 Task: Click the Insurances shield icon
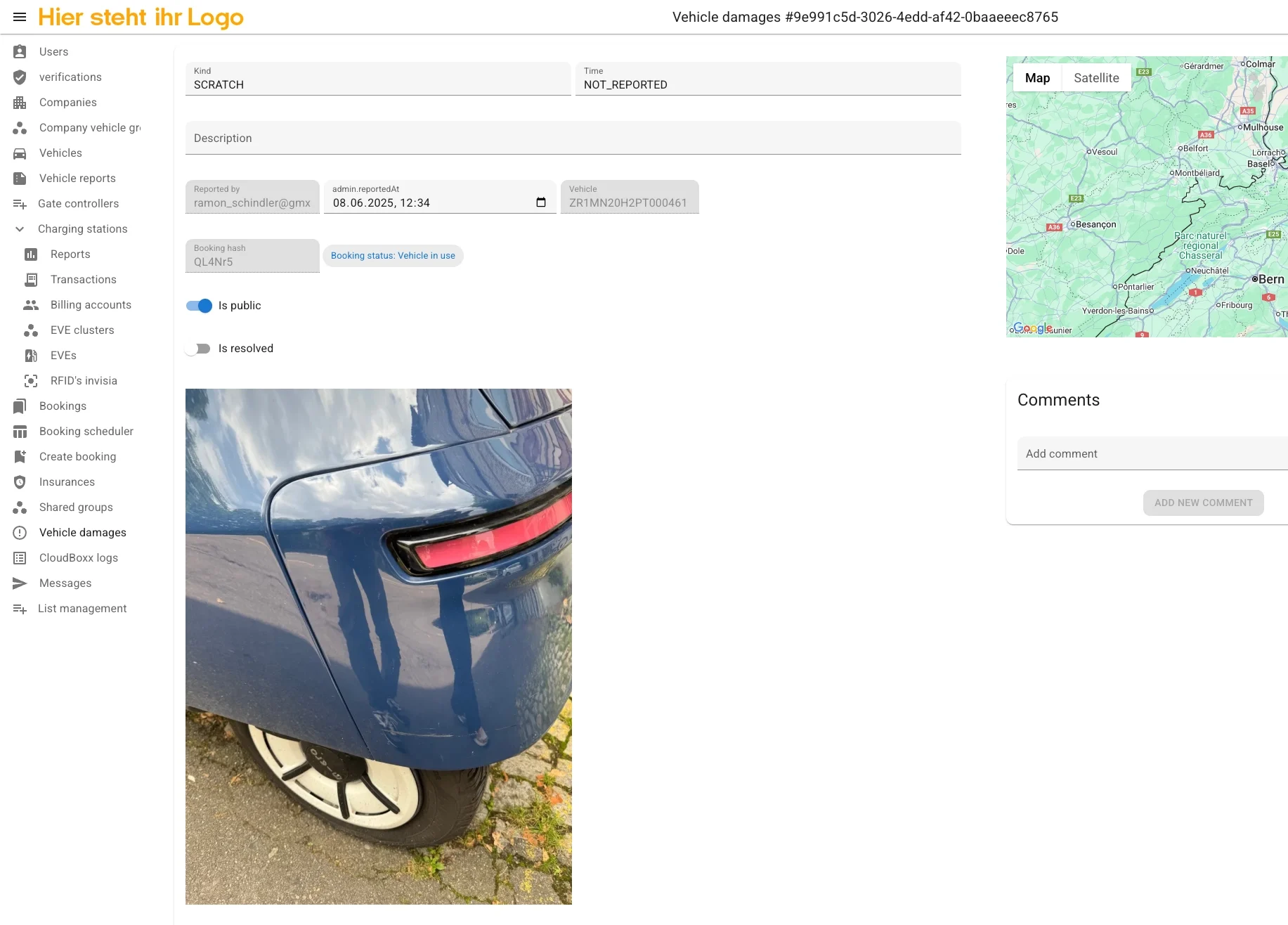coord(20,482)
